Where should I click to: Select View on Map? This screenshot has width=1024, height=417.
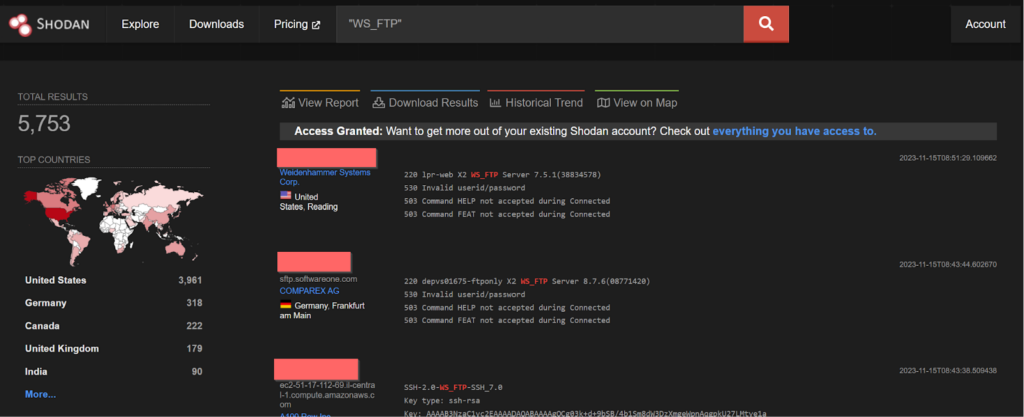[637, 102]
